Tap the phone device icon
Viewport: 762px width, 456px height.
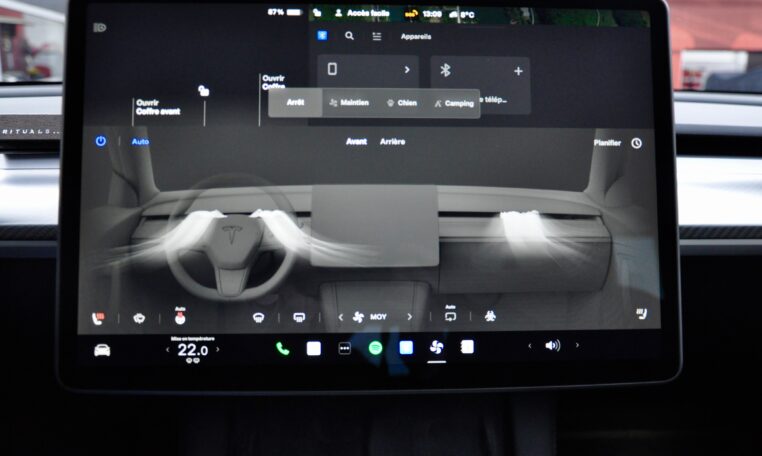tap(332, 69)
